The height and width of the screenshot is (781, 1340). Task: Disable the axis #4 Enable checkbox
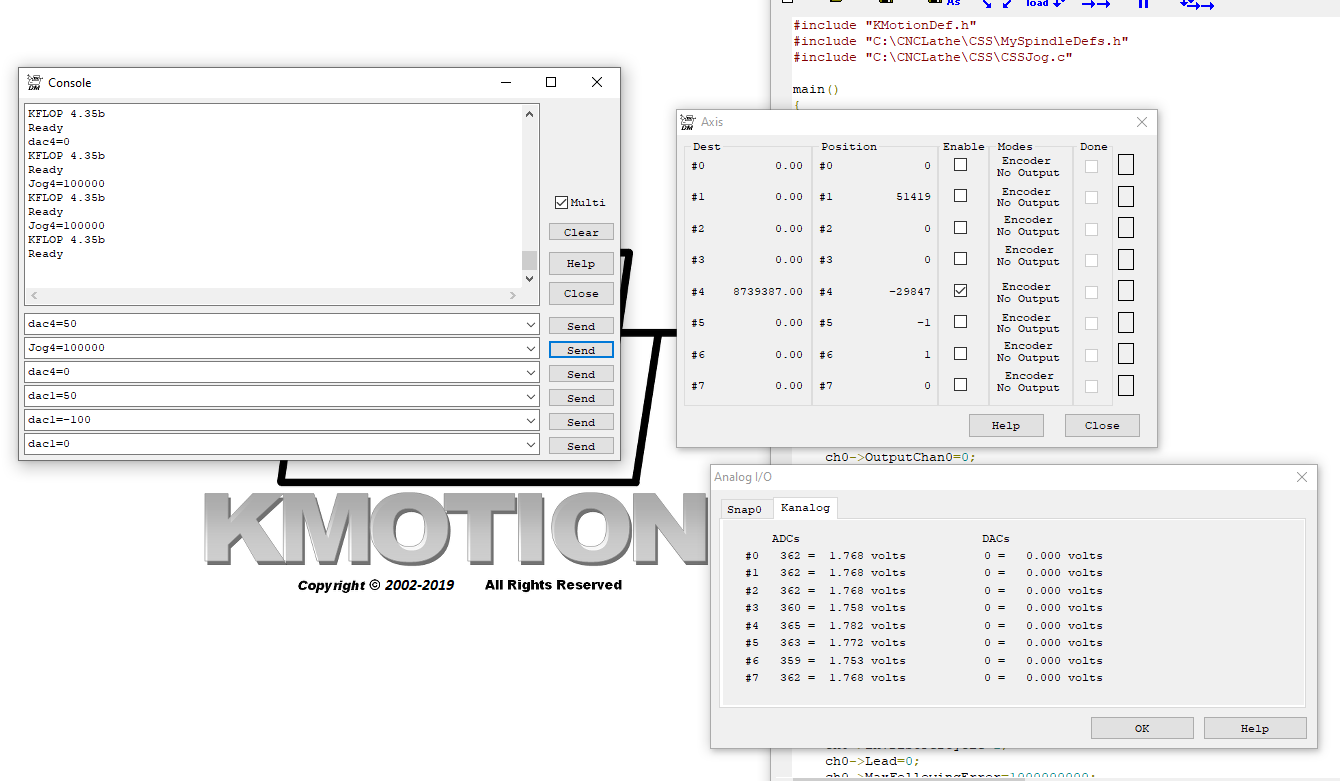click(960, 291)
